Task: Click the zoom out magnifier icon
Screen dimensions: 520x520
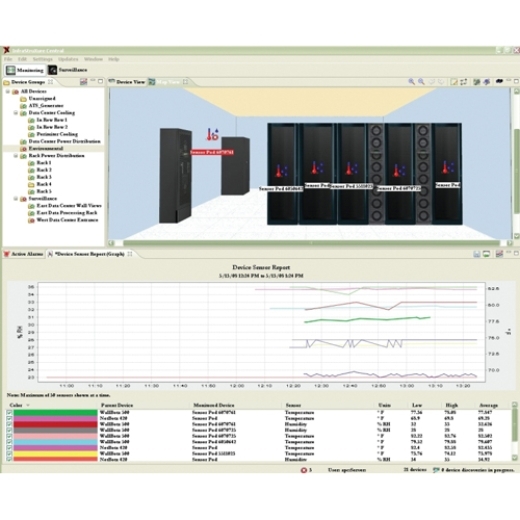Action: point(421,81)
